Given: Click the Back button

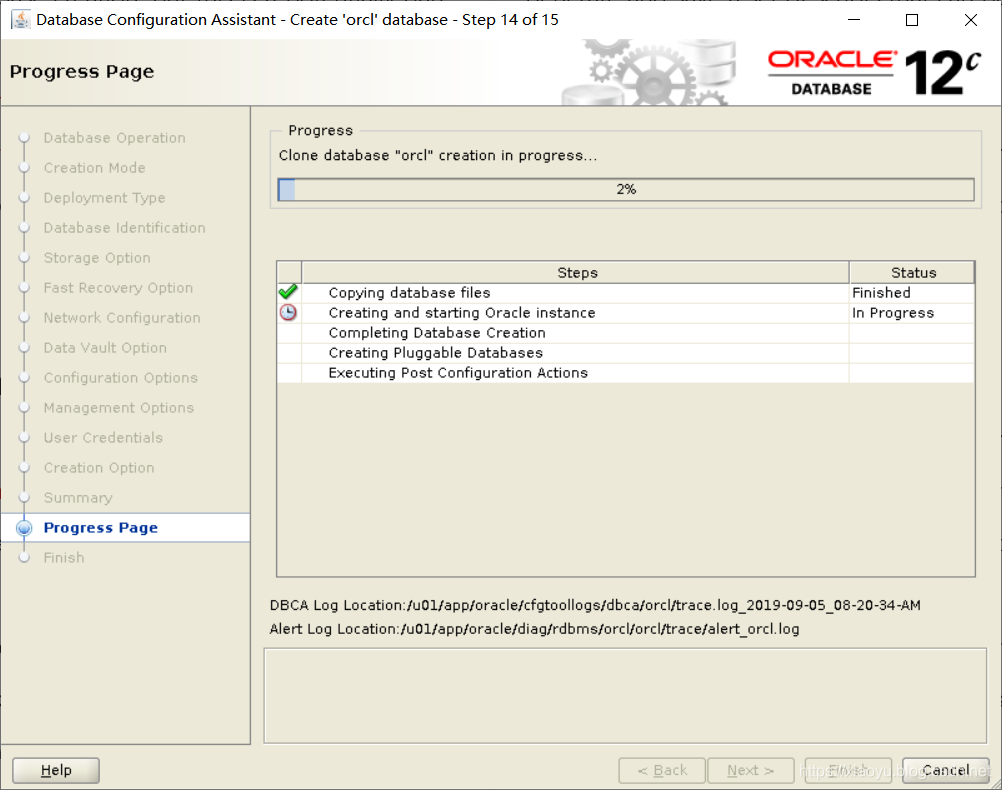Looking at the screenshot, I should click(662, 770).
